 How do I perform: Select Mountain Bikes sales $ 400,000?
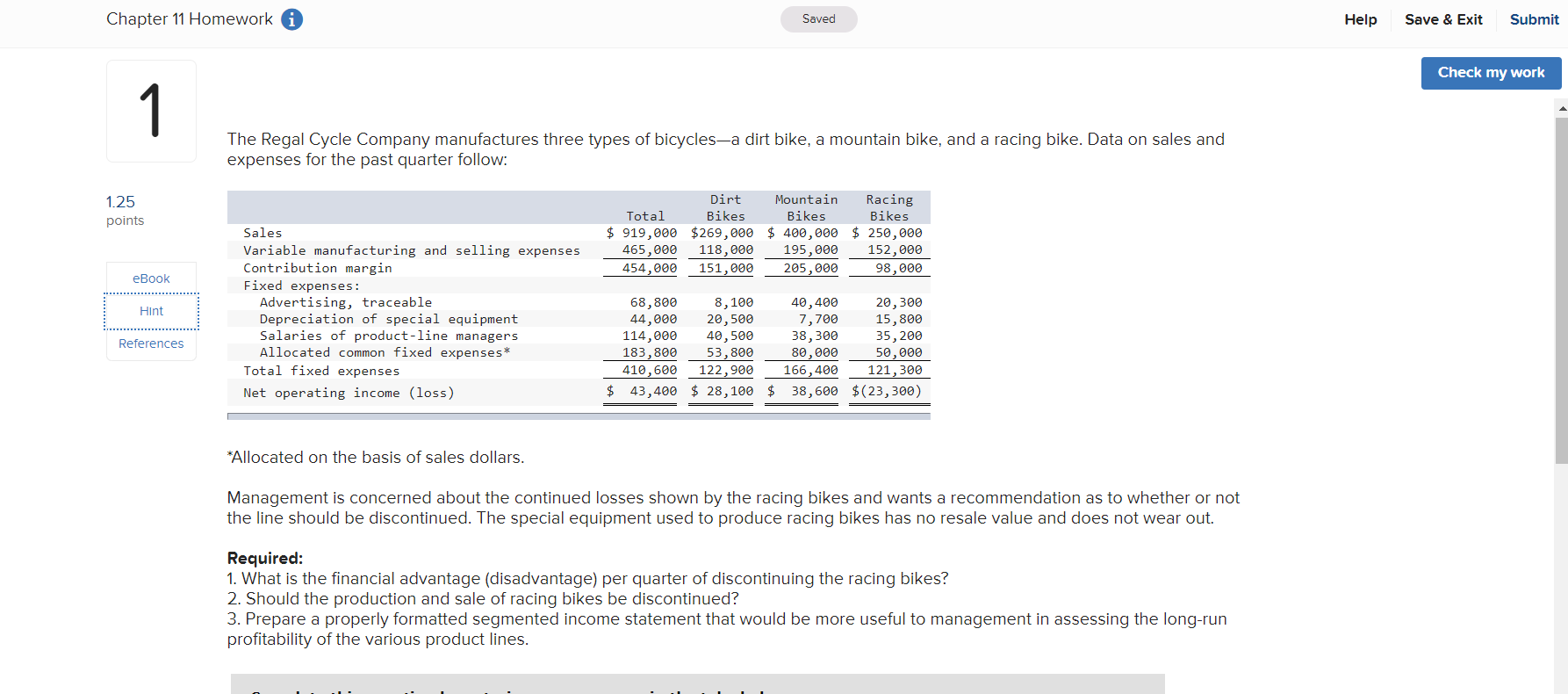pyautogui.click(x=802, y=233)
